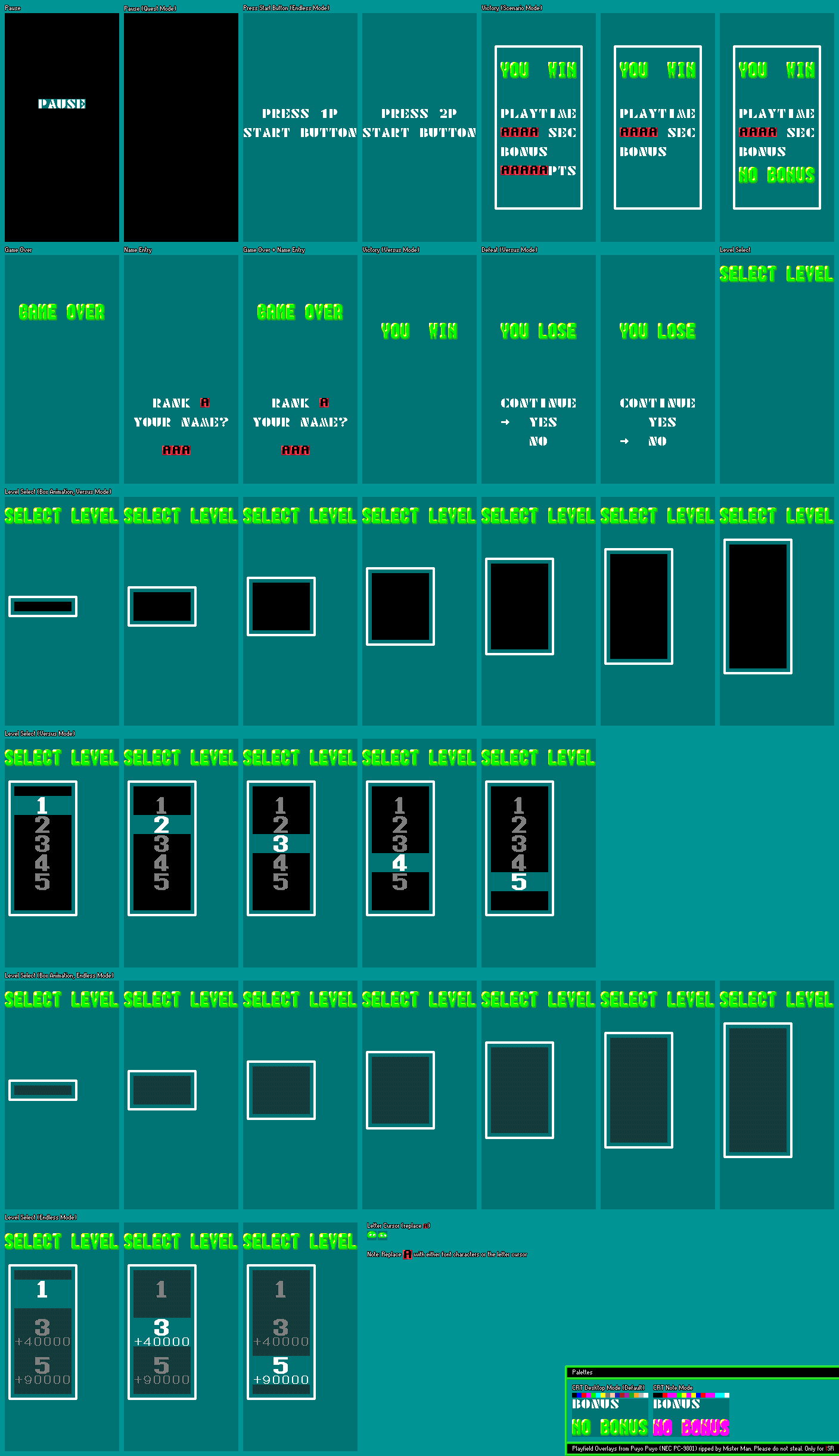Click highlighted level 2 in Versus level select
839x1456 pixels.
pos(161,825)
